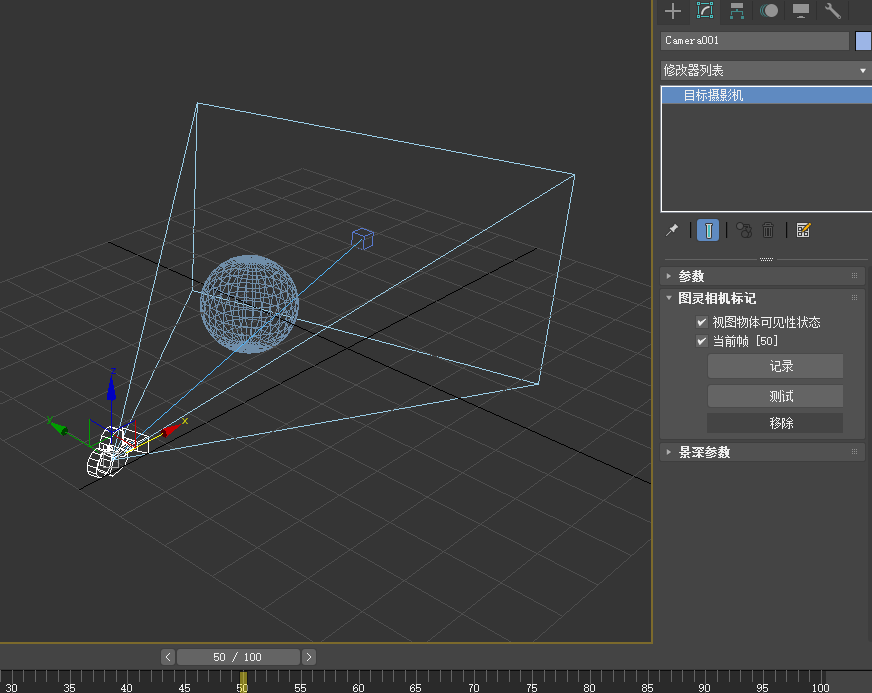
Task: Open the Create panel (plus icon)
Action: [673, 11]
